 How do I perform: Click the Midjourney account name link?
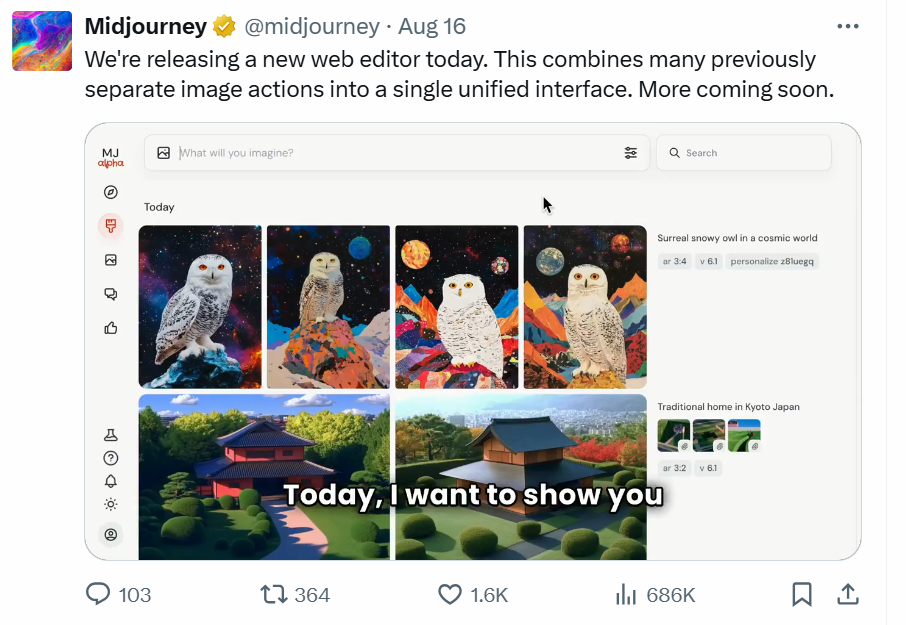tap(145, 27)
